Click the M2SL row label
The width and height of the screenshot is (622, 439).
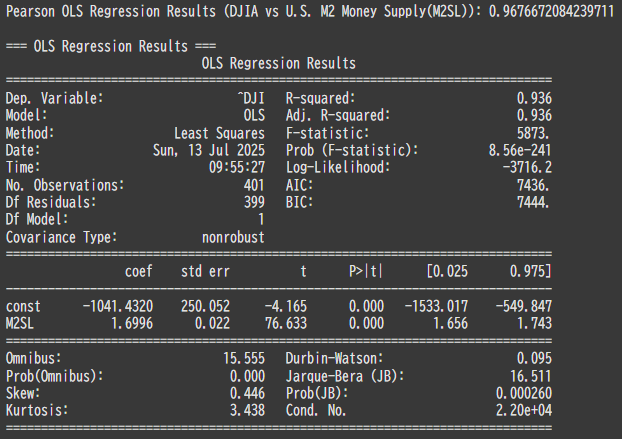(20, 324)
